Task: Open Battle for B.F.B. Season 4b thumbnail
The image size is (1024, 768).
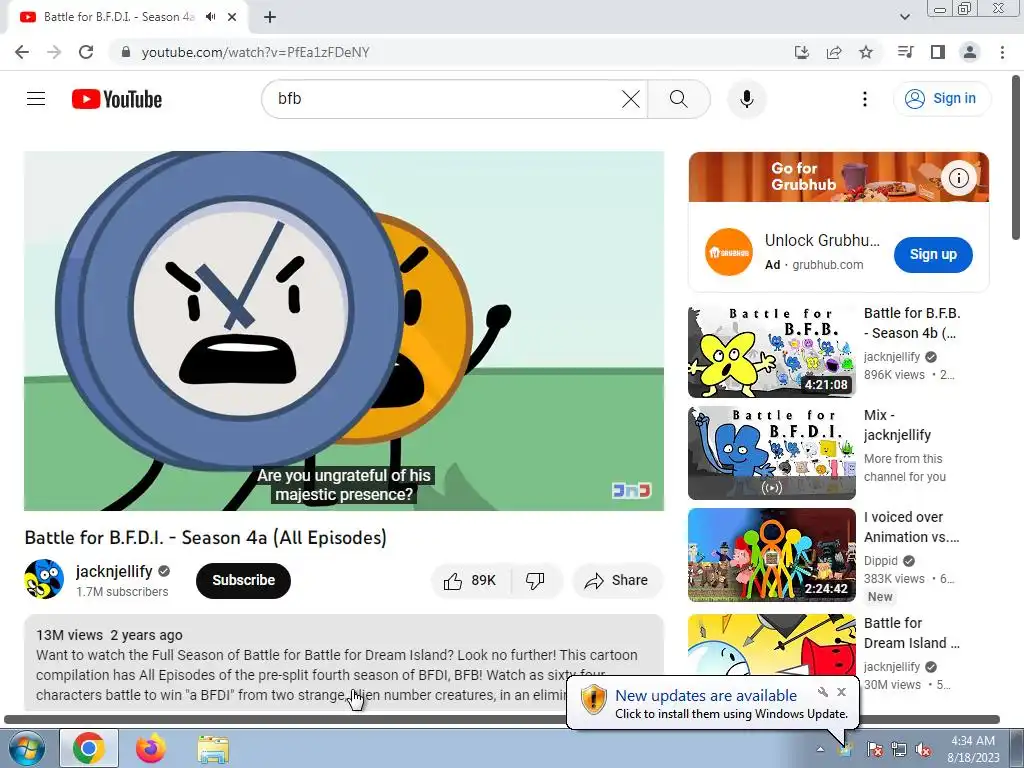Action: click(772, 351)
